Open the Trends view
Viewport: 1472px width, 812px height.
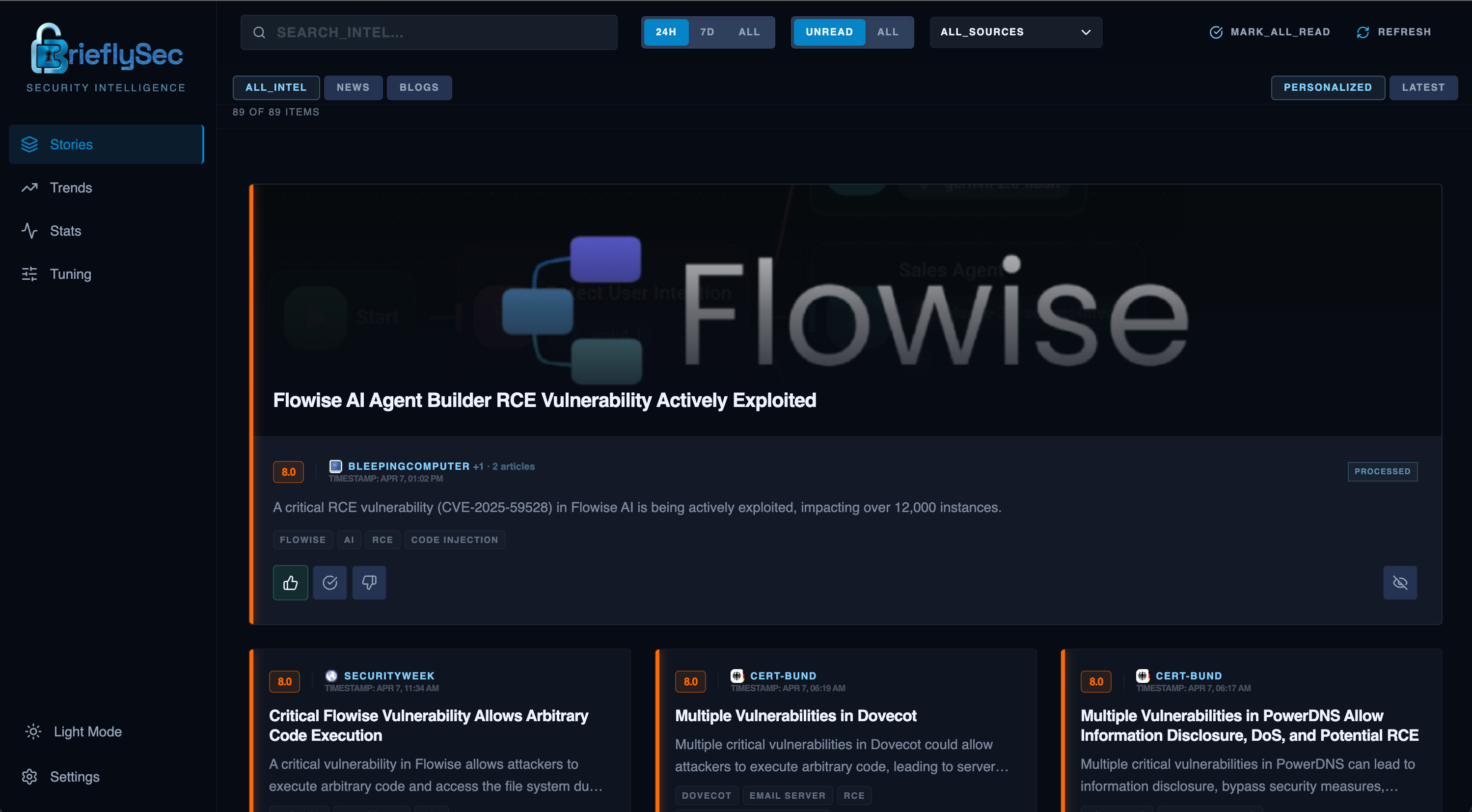click(71, 188)
